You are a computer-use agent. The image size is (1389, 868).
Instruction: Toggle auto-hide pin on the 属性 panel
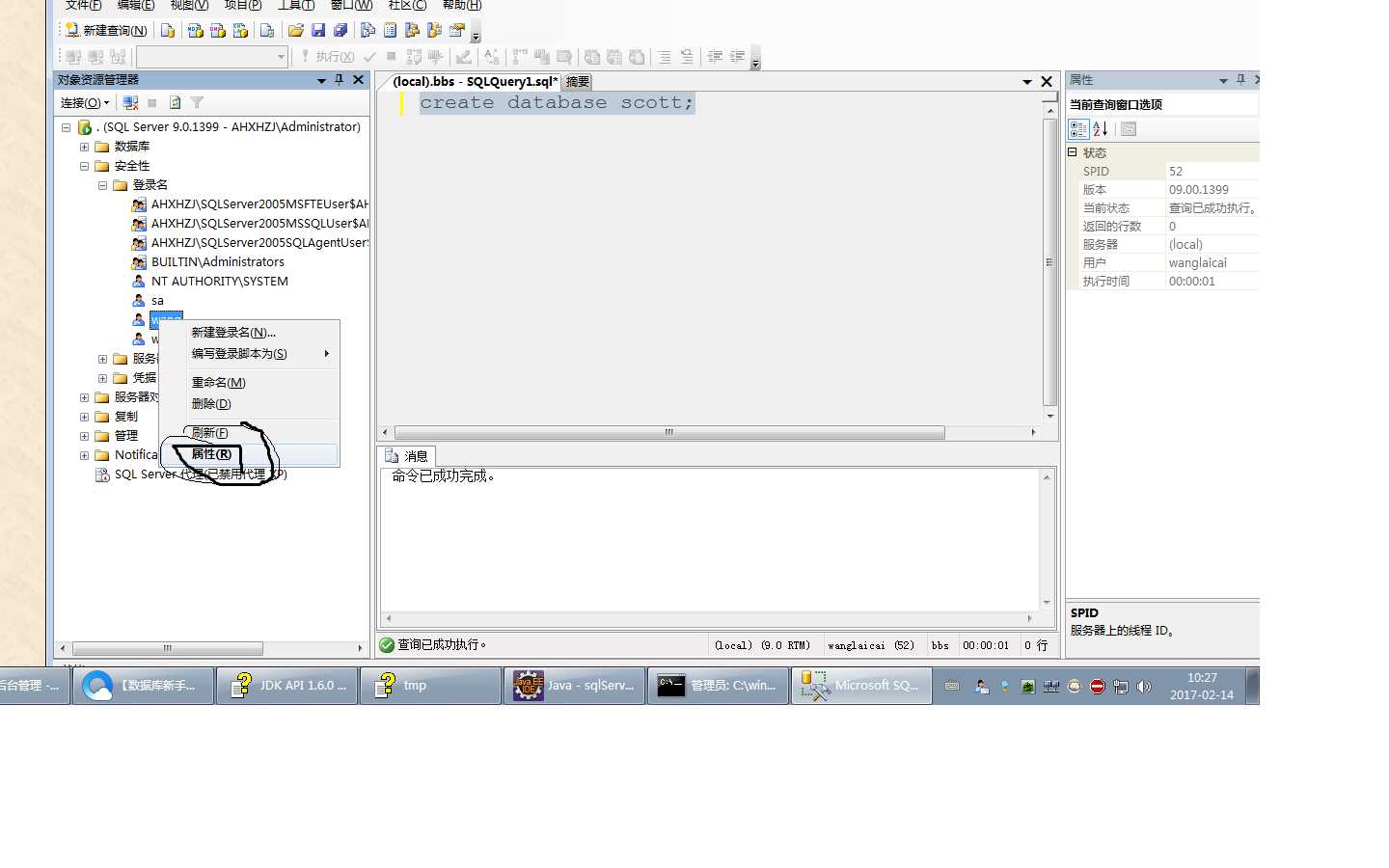[1241, 80]
